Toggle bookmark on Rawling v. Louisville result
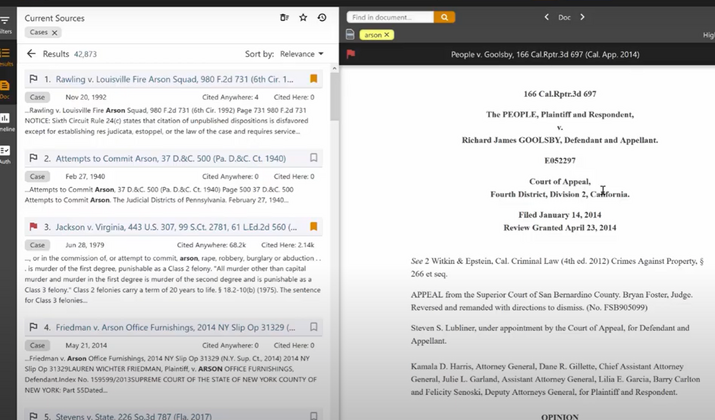 [314, 78]
